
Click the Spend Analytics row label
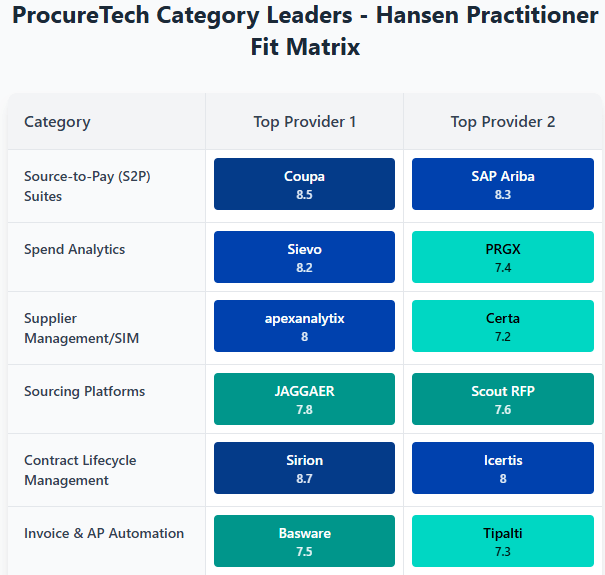coord(74,249)
